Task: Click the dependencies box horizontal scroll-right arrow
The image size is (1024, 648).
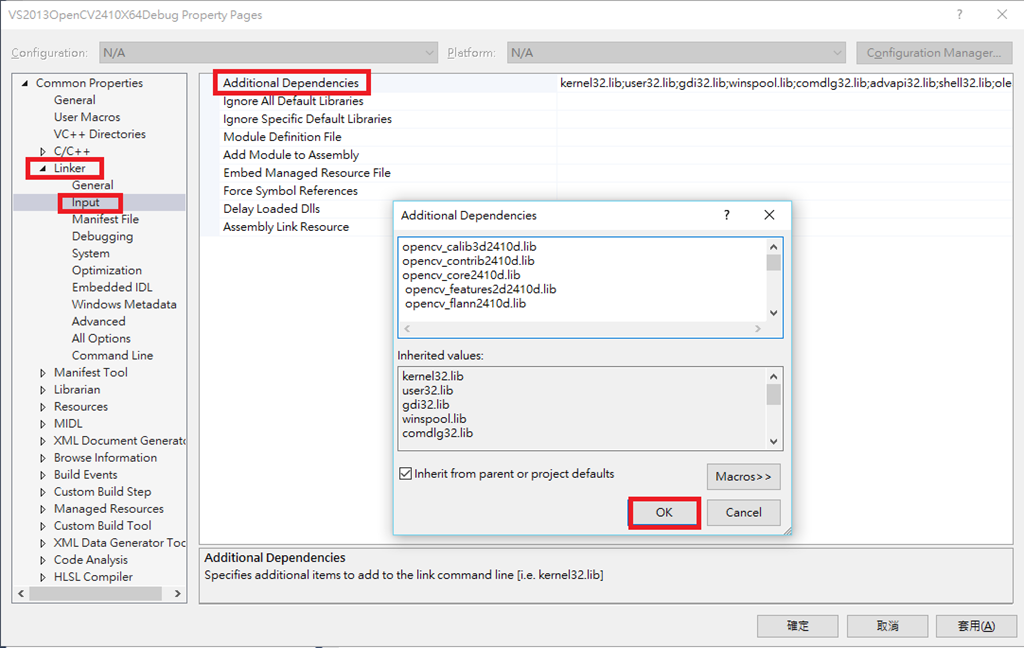Action: coord(758,329)
